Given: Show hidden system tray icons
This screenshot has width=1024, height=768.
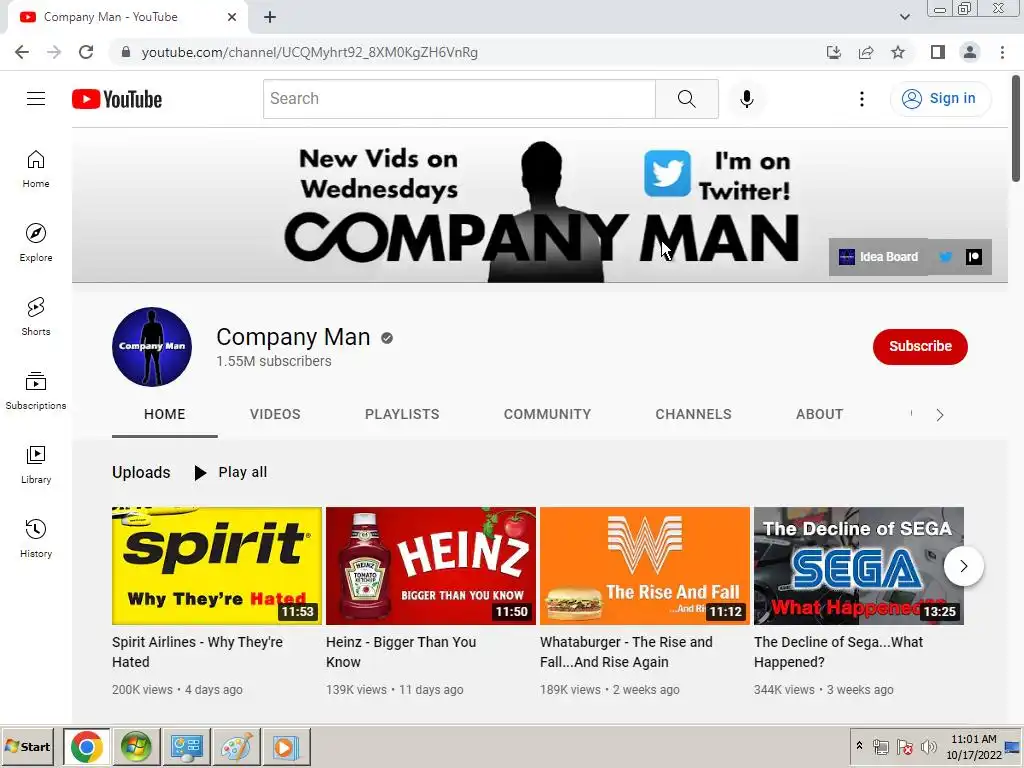Looking at the screenshot, I should (x=859, y=745).
